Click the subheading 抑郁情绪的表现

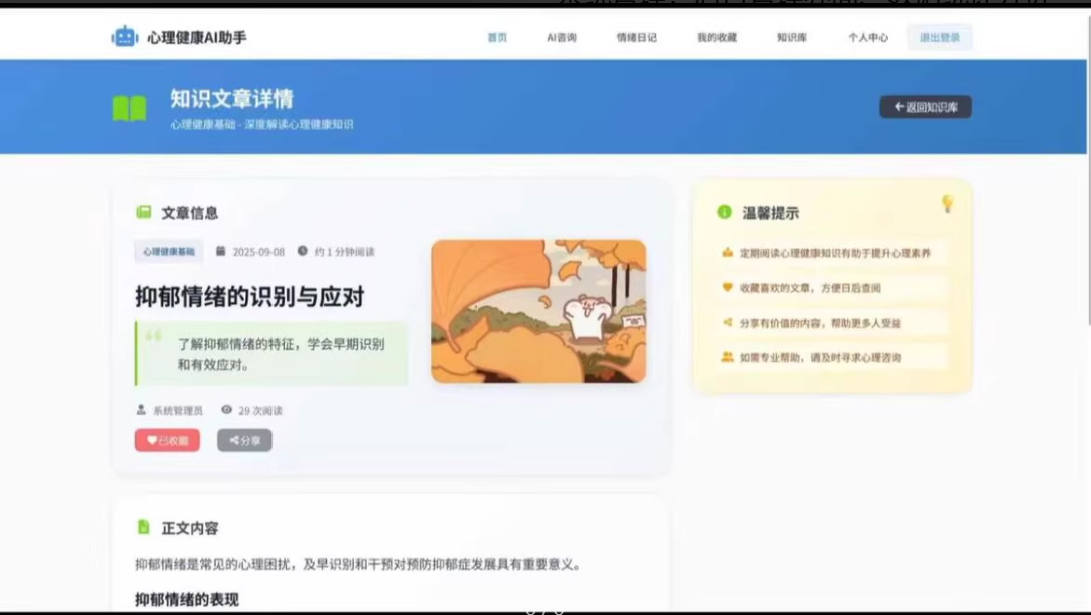pos(186,599)
